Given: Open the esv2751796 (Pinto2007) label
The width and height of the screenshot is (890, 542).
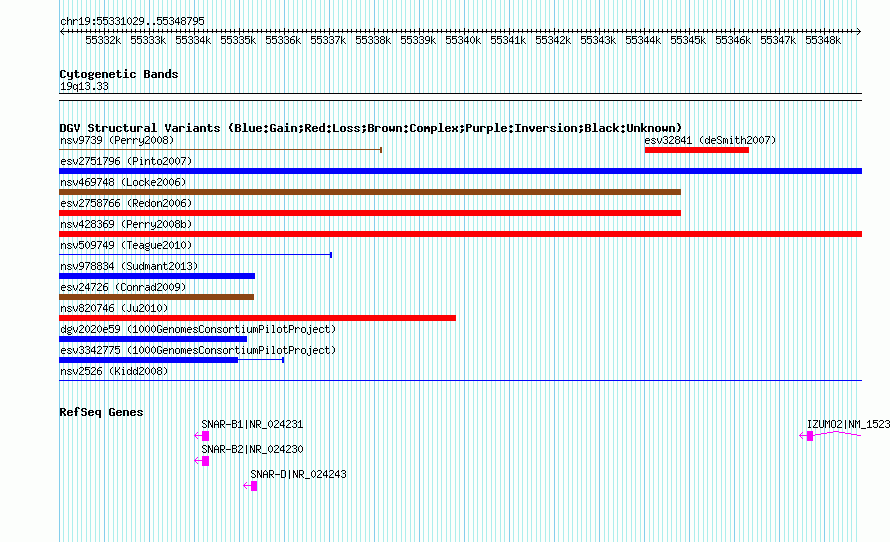Looking at the screenshot, I should point(126,161).
